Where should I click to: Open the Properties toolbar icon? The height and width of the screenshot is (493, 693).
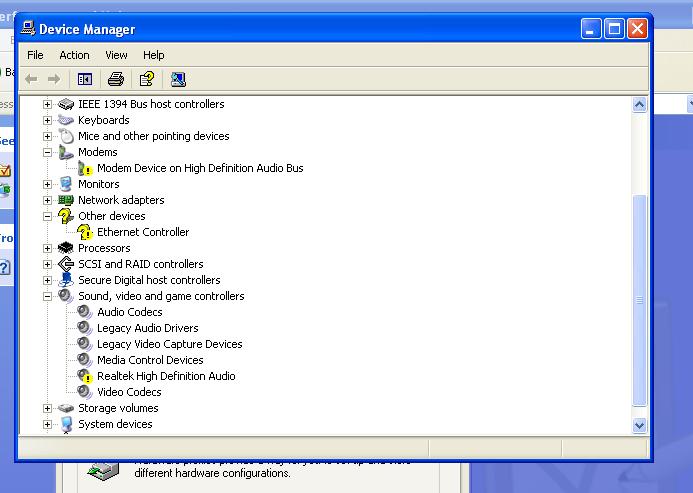tap(147, 79)
